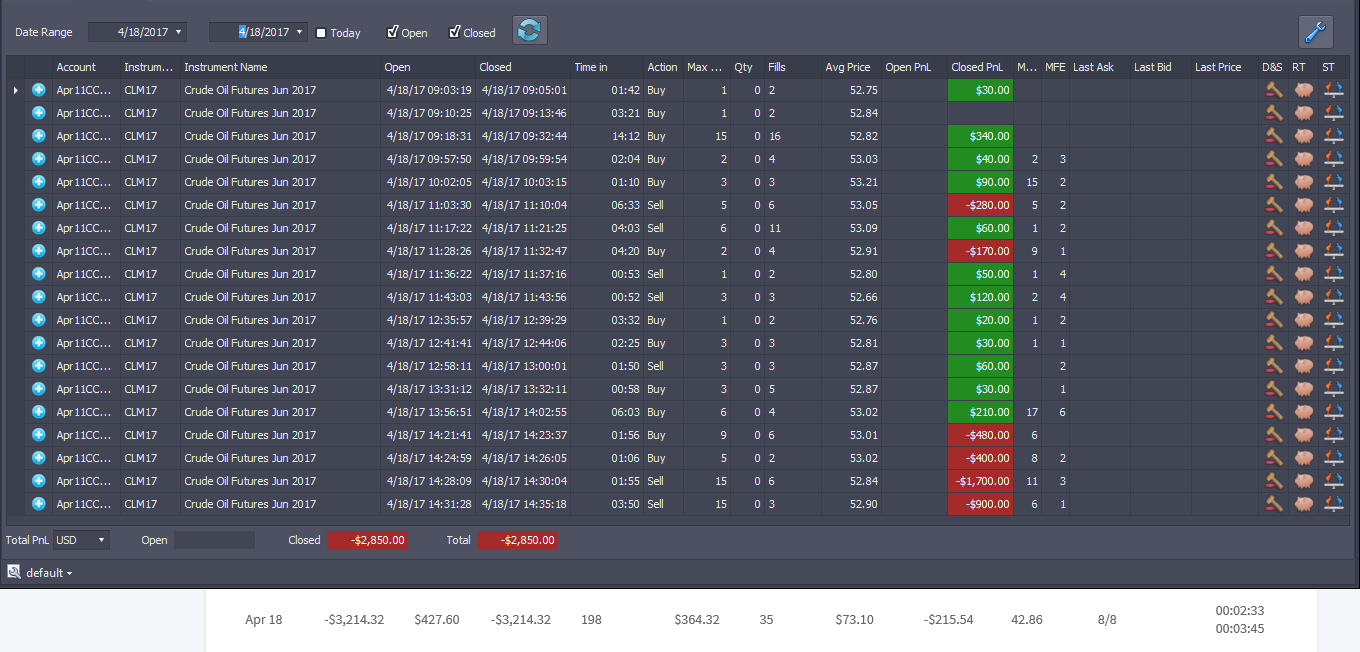1360x652 pixels.
Task: Expand first trade row plus icon
Action: tap(39, 90)
